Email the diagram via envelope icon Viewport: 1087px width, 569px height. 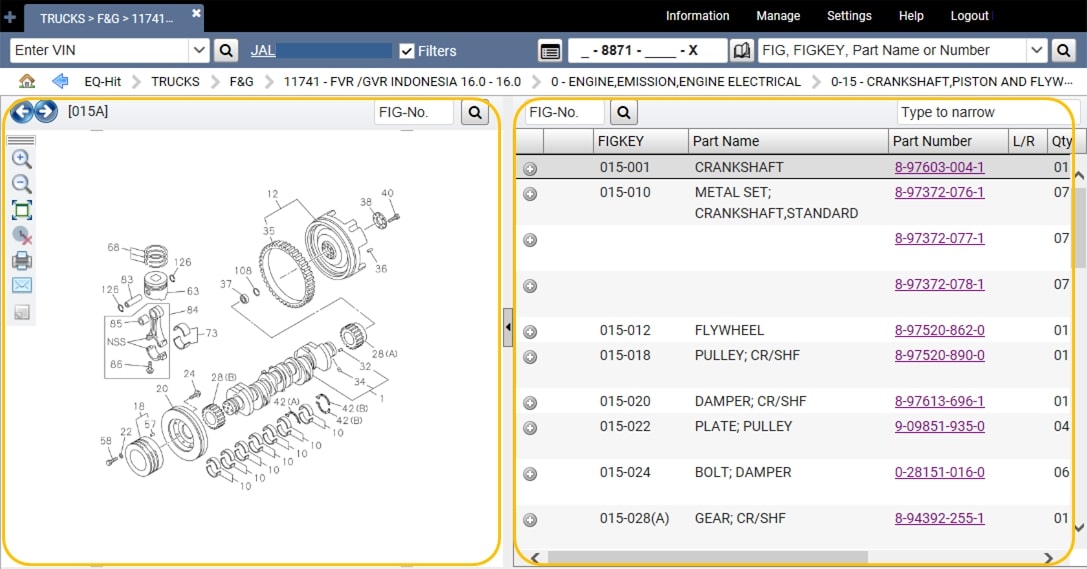(22, 286)
